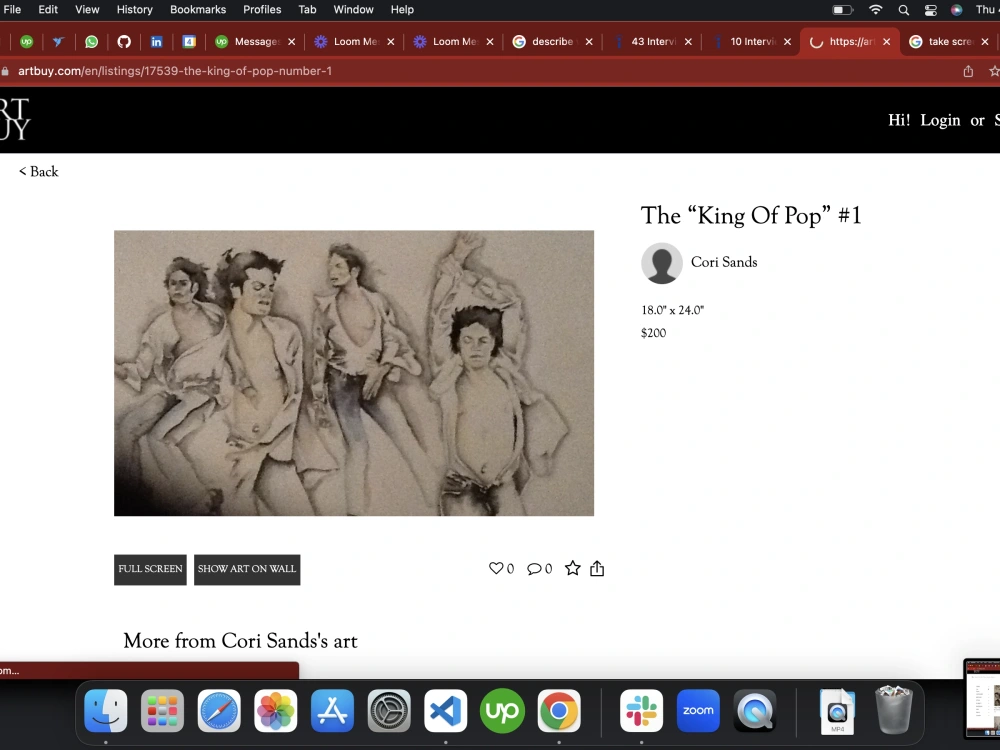Open Upwork app in the Dock
The image size is (1000, 750).
(x=503, y=710)
